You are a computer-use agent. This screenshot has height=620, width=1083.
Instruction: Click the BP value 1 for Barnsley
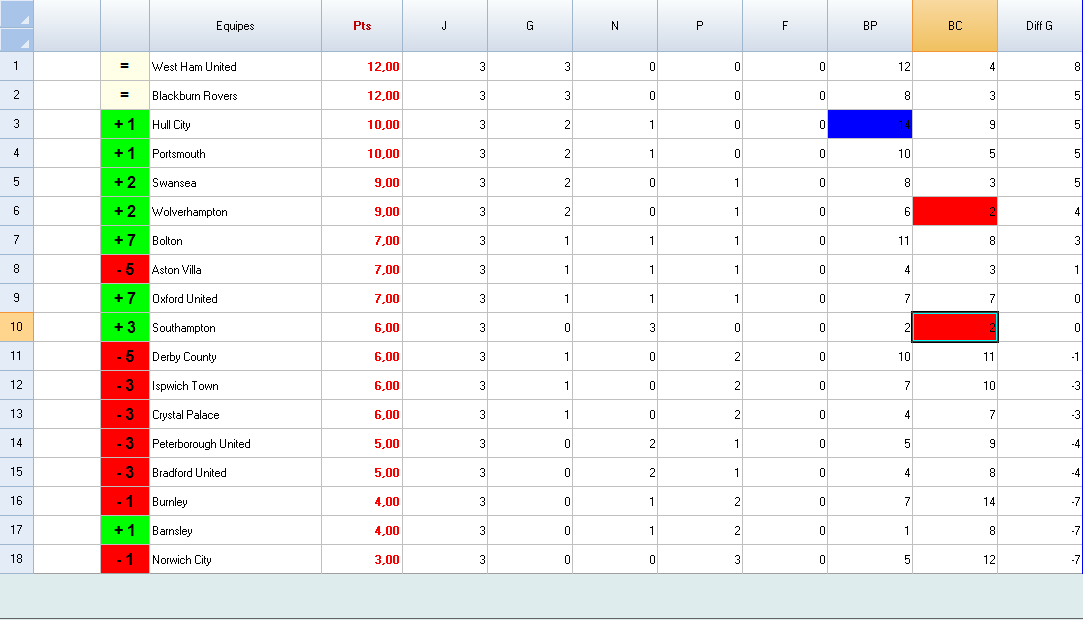(x=870, y=530)
